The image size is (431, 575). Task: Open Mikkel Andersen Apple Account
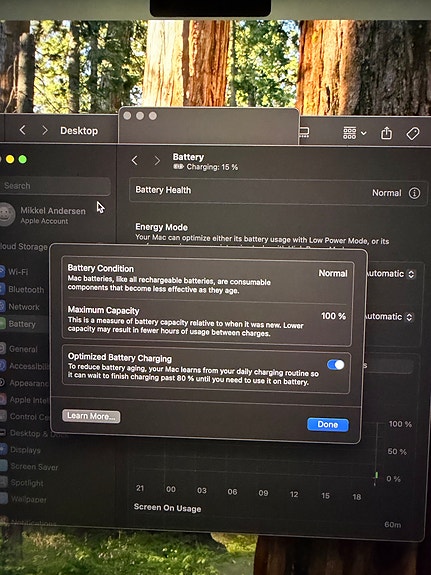coord(44,215)
